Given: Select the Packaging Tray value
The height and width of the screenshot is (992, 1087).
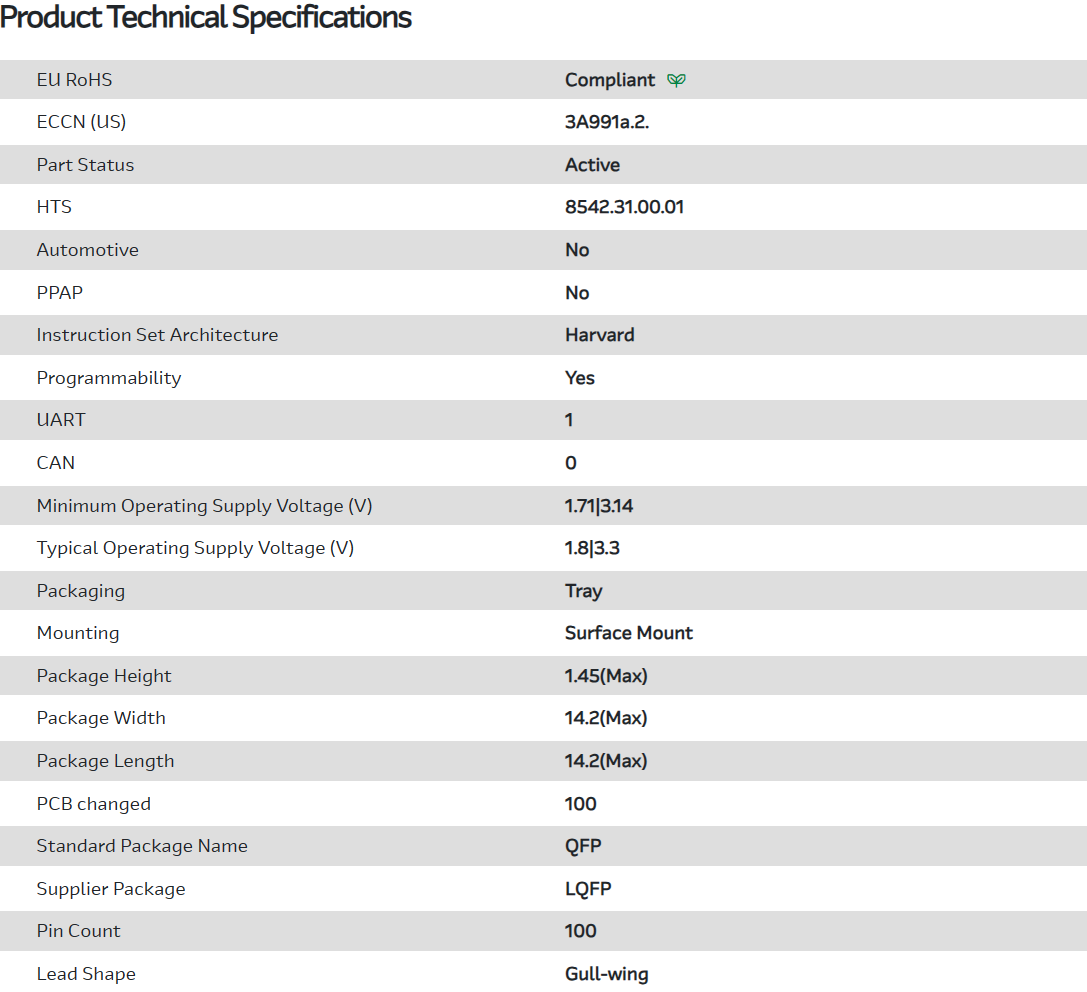Looking at the screenshot, I should [583, 591].
